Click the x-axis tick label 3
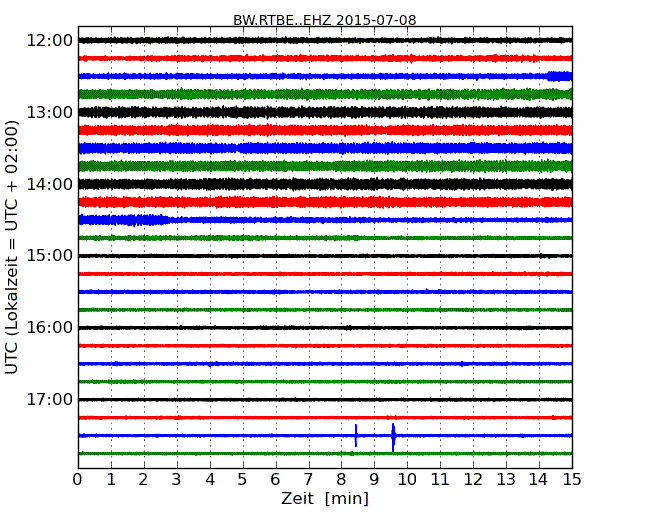The image size is (650, 520). pyautogui.click(x=177, y=479)
